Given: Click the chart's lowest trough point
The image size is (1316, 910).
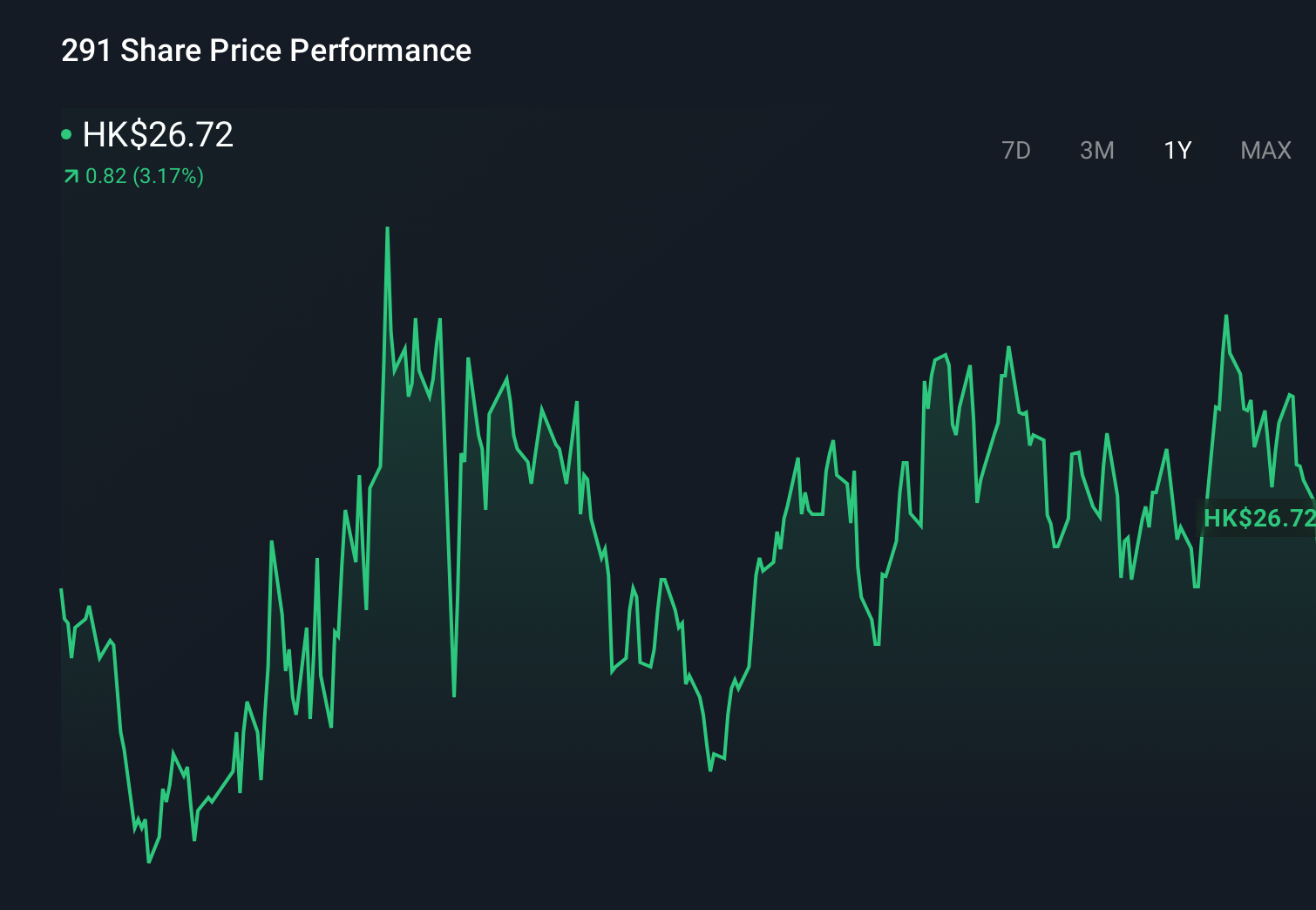Looking at the screenshot, I should click(149, 861).
